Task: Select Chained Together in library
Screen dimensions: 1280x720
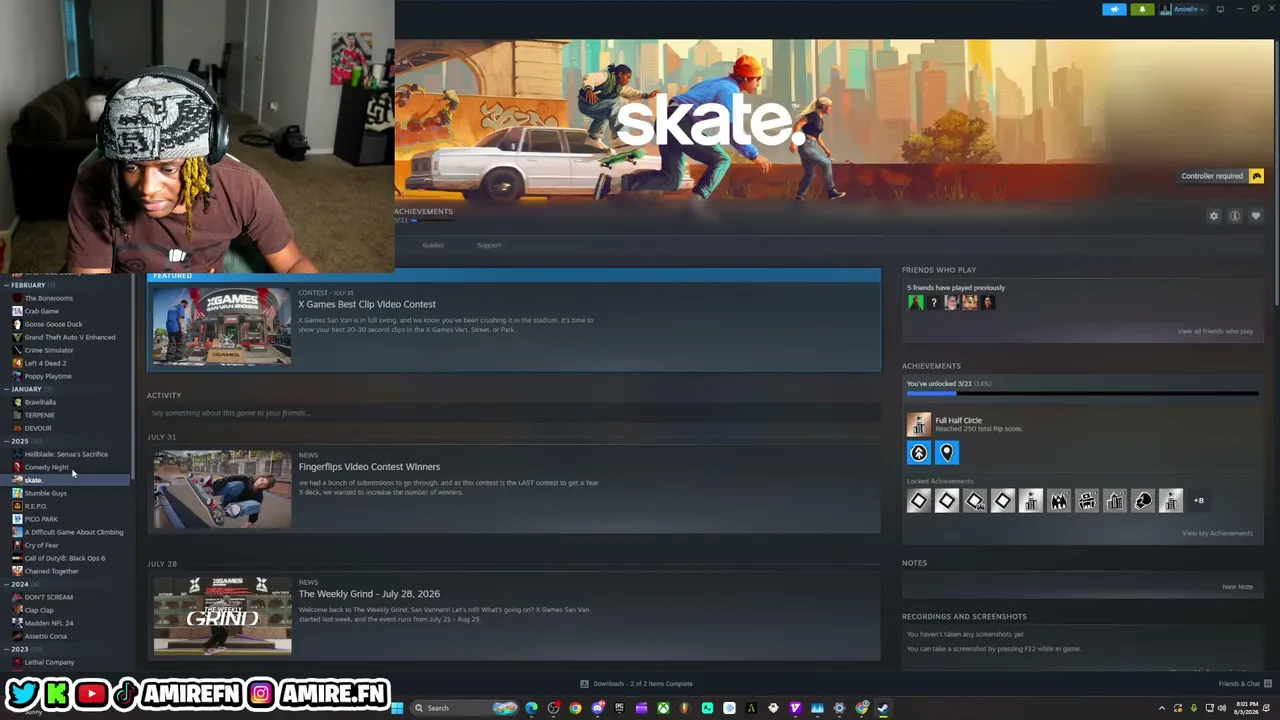Action: point(51,571)
